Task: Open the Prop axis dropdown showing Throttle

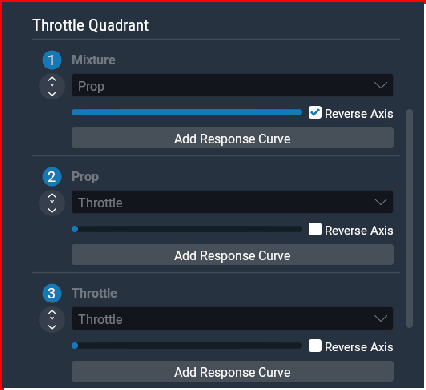Action: coord(232,202)
